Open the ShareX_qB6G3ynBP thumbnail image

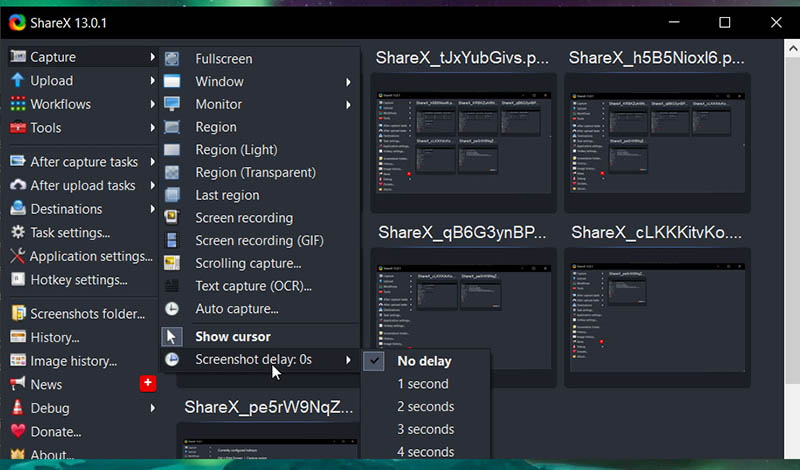(x=463, y=317)
